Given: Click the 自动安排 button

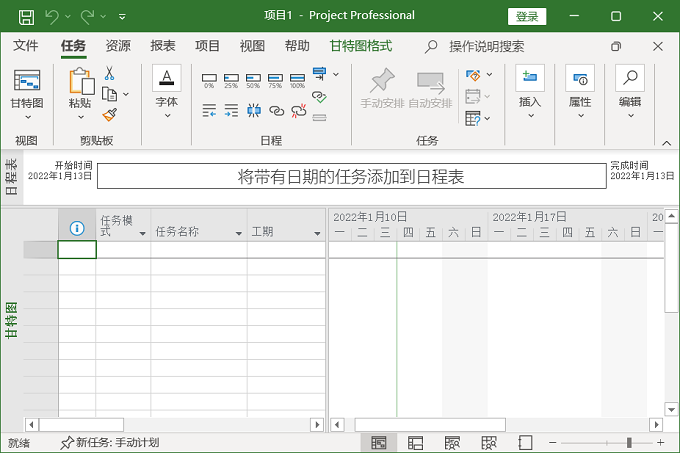Looking at the screenshot, I should [430, 89].
